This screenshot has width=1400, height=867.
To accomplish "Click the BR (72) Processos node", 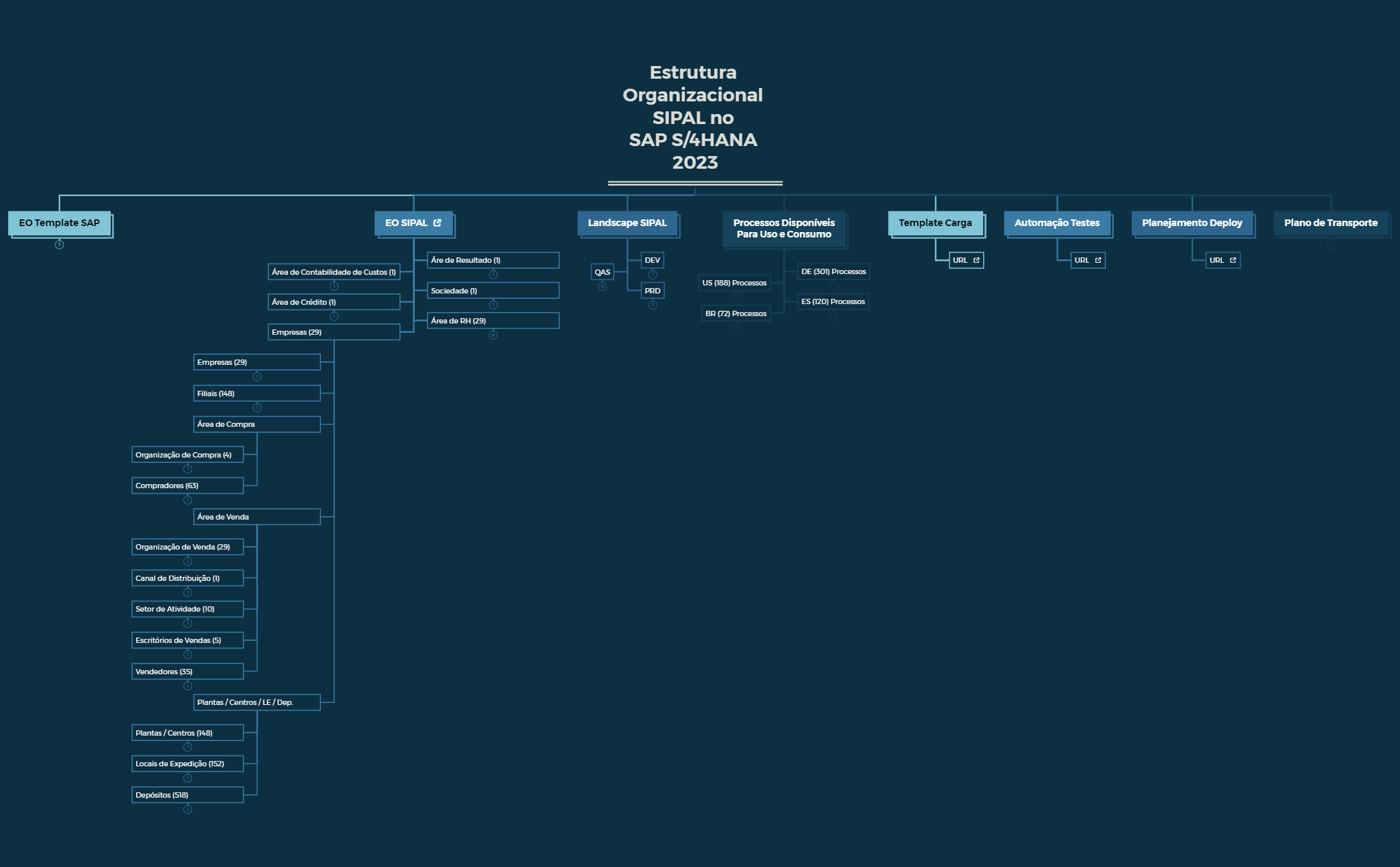I will point(736,313).
